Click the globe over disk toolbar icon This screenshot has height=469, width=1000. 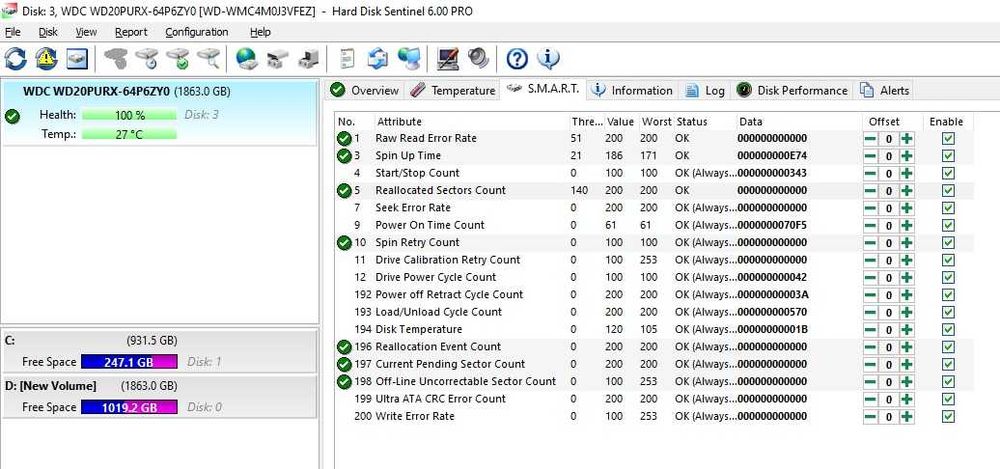point(246,59)
